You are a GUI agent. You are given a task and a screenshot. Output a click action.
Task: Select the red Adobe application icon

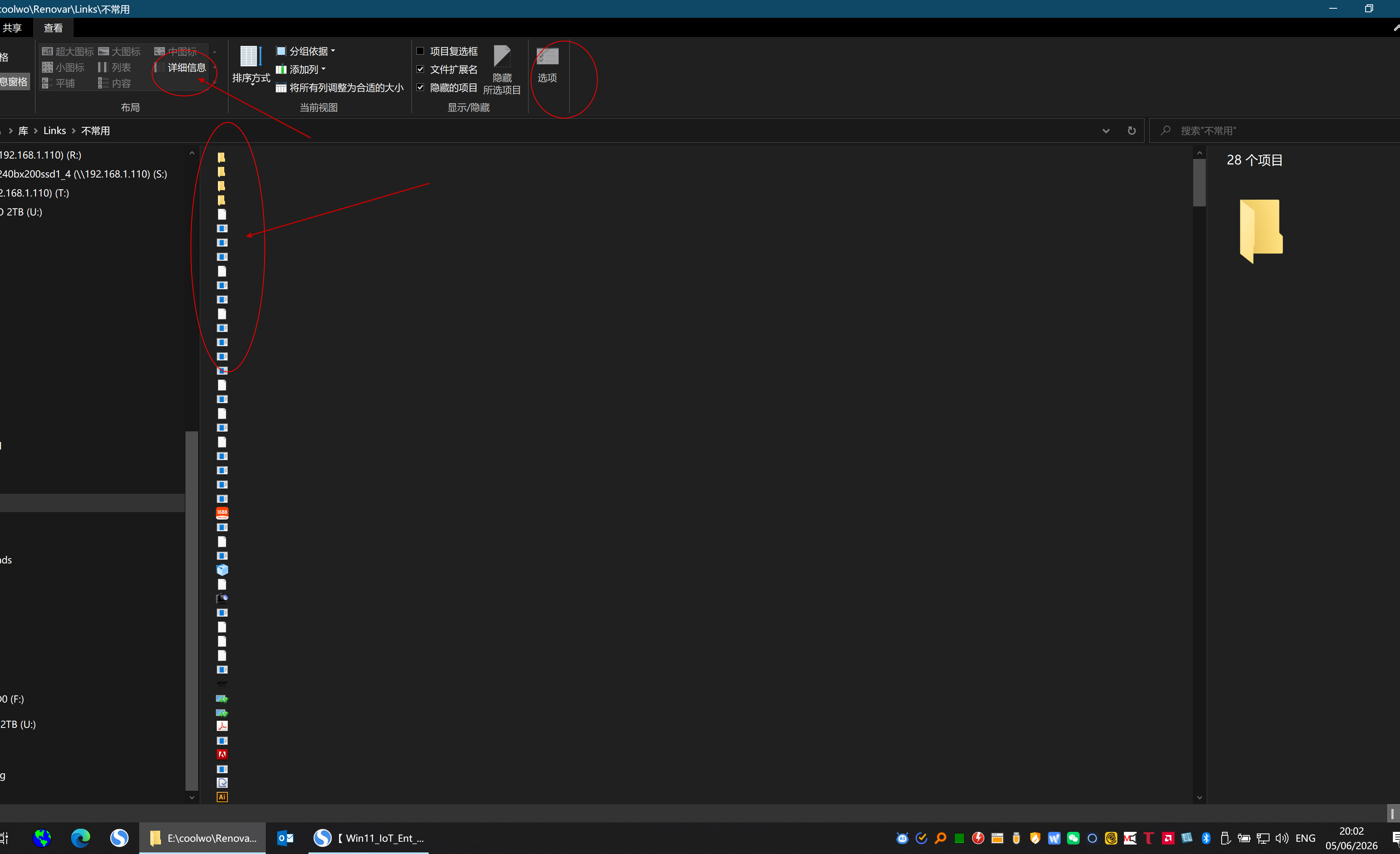pyautogui.click(x=222, y=755)
